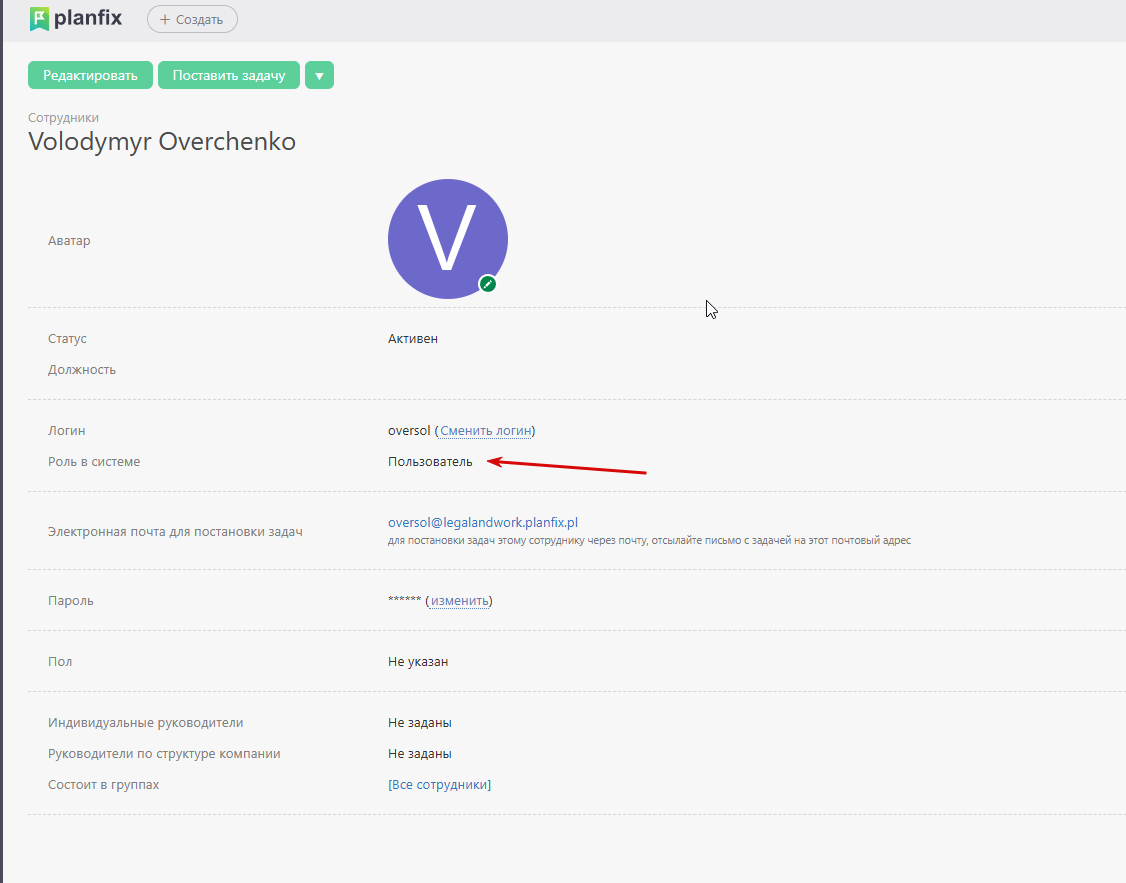The width and height of the screenshot is (1126, 883).
Task: Click the Аватар label
Action: click(69, 240)
